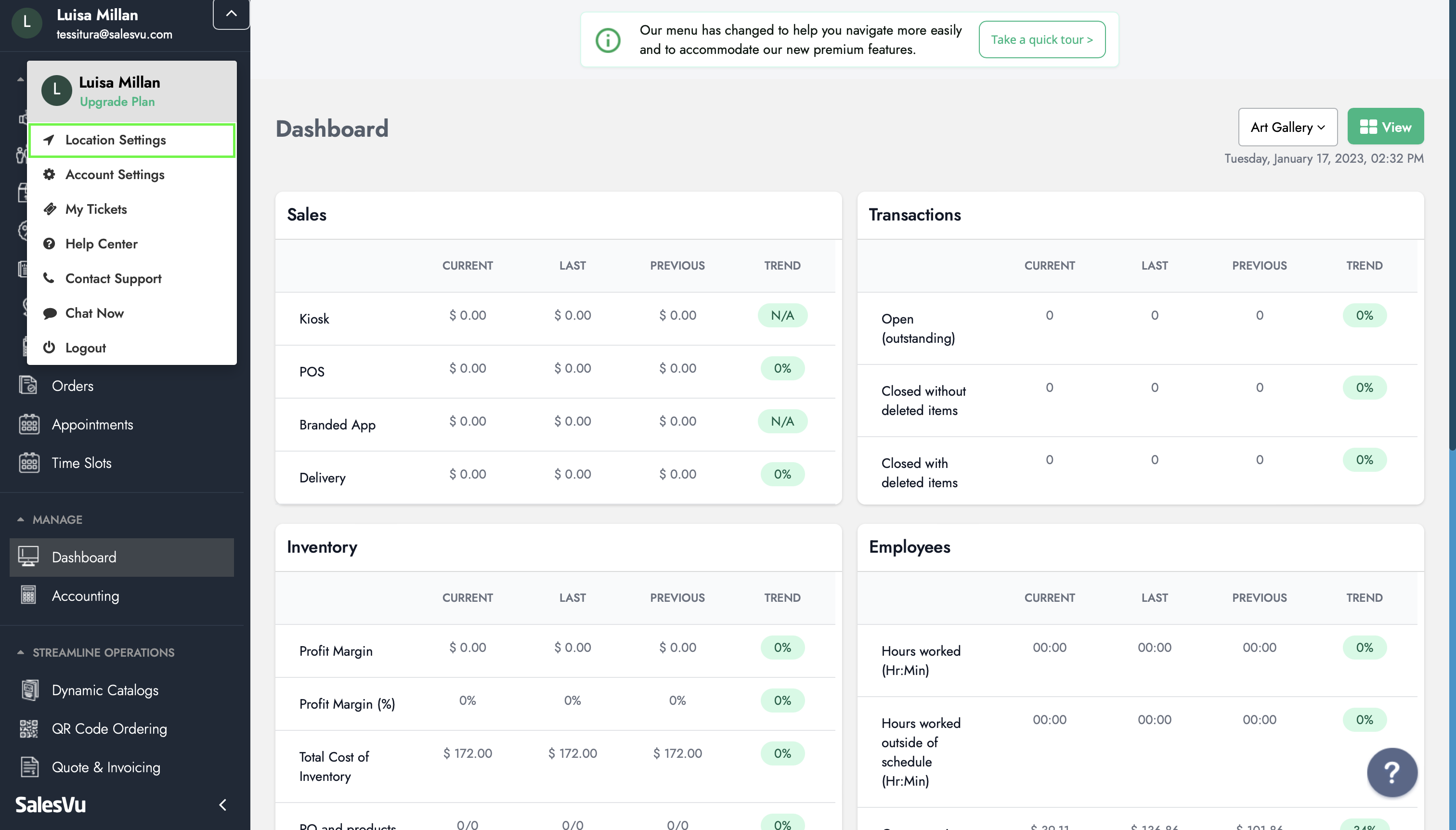The height and width of the screenshot is (830, 1456).
Task: Click the Help Center option
Action: 101,243
